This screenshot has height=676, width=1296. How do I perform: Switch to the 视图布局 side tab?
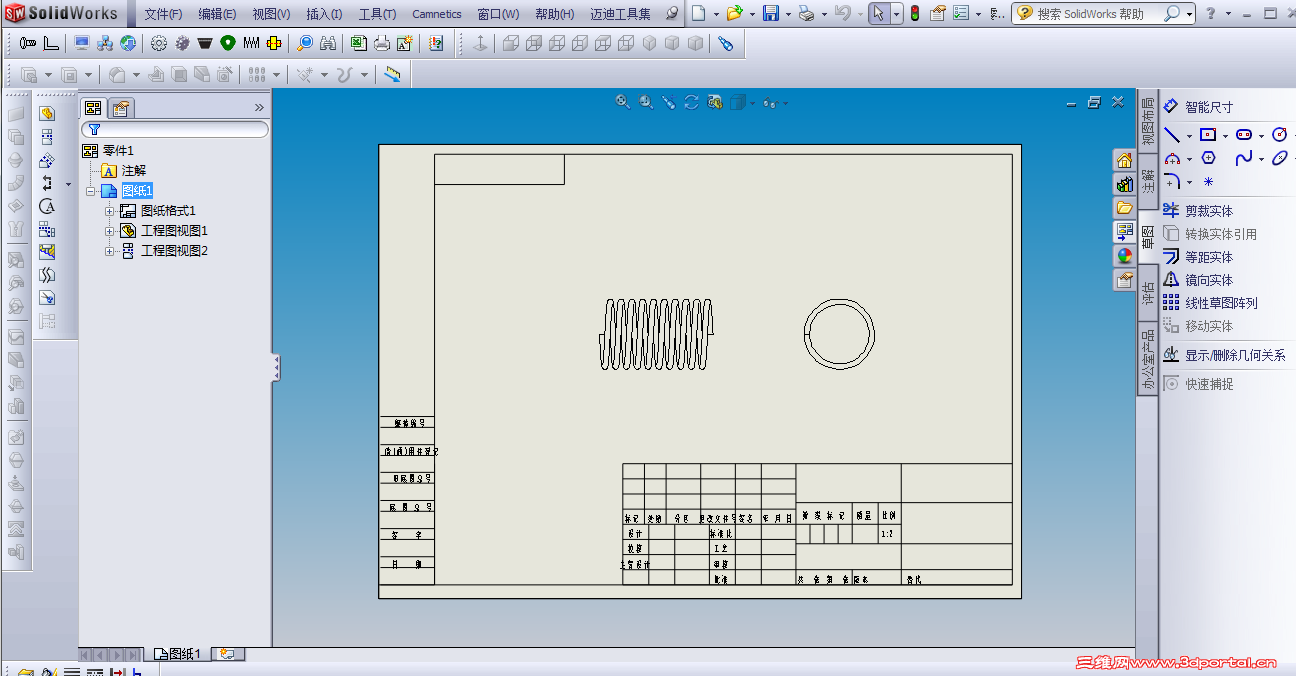click(x=1148, y=120)
